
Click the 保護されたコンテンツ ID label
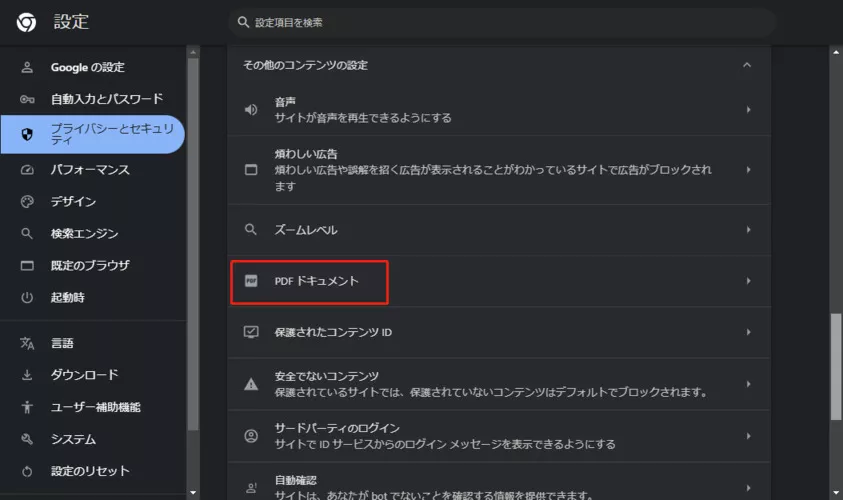pyautogui.click(x=333, y=332)
